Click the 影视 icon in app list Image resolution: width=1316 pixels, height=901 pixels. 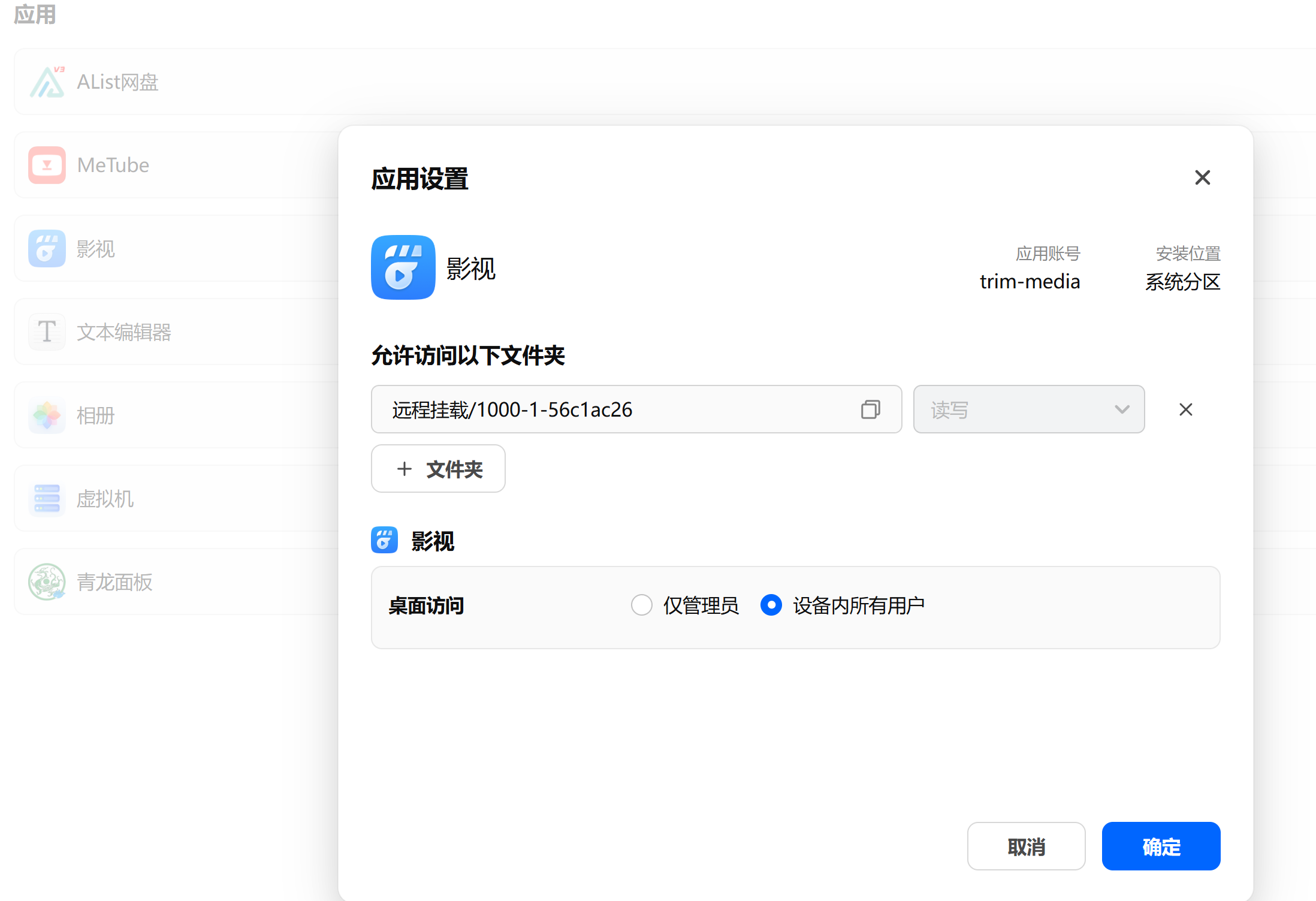tap(47, 248)
